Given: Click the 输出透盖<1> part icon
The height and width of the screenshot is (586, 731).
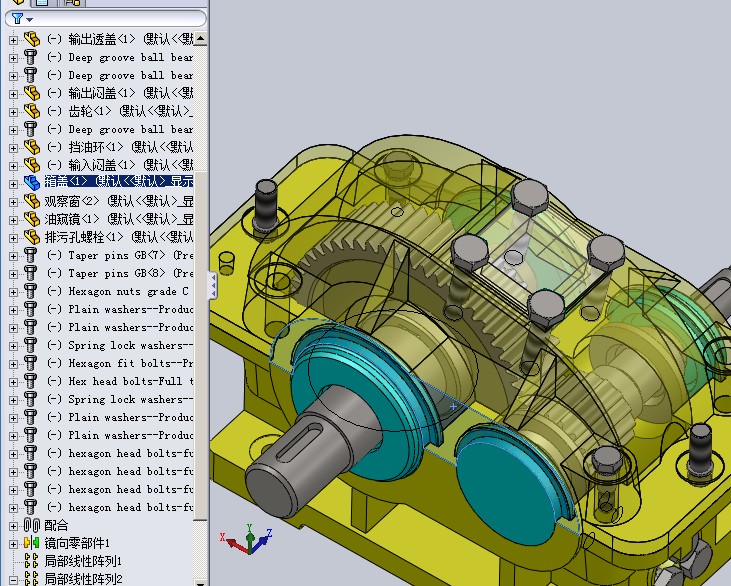Looking at the screenshot, I should click(32, 39).
